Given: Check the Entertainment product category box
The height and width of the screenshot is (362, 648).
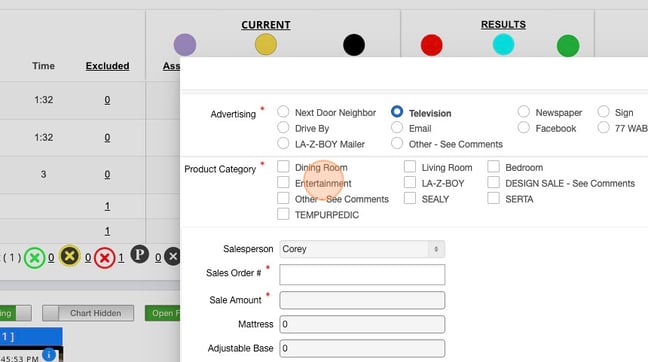Looking at the screenshot, I should pos(283,182).
